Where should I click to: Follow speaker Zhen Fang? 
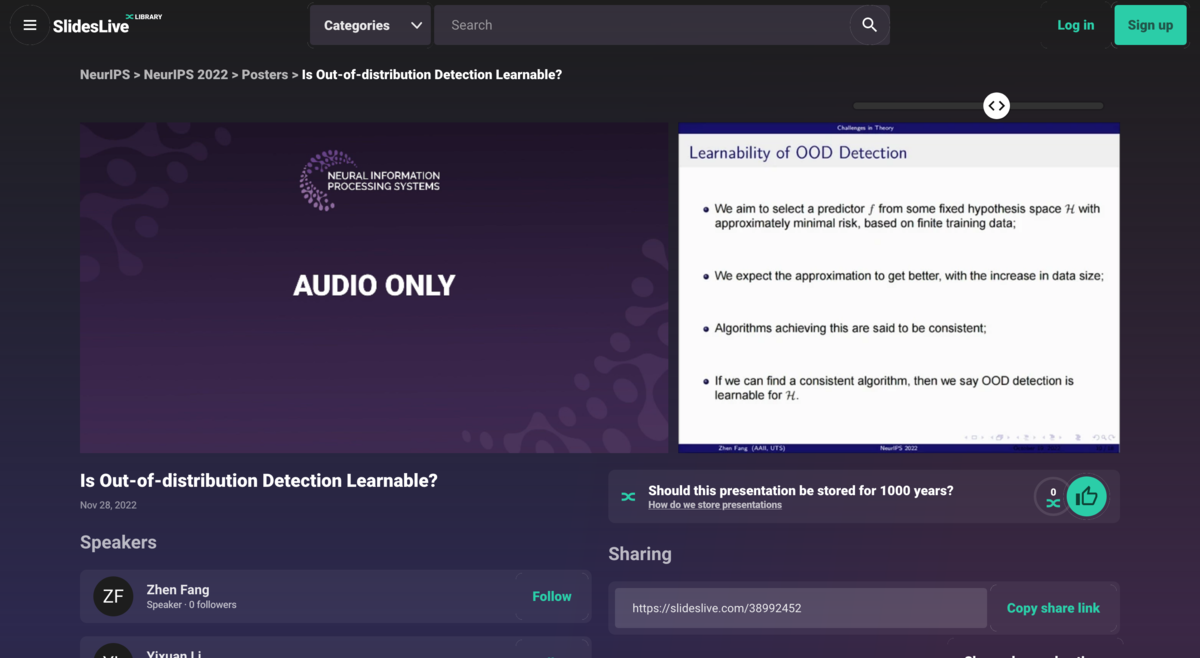pos(552,596)
